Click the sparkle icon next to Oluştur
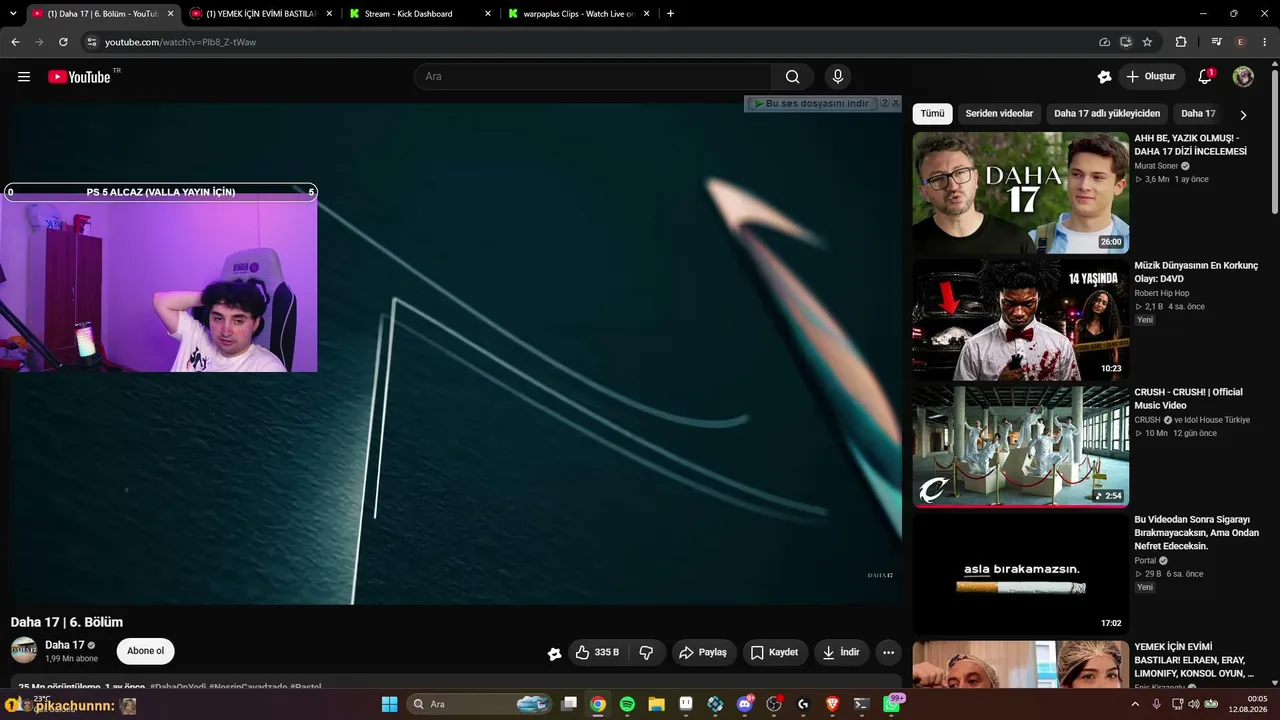The height and width of the screenshot is (720, 1280). pyautogui.click(x=1104, y=77)
